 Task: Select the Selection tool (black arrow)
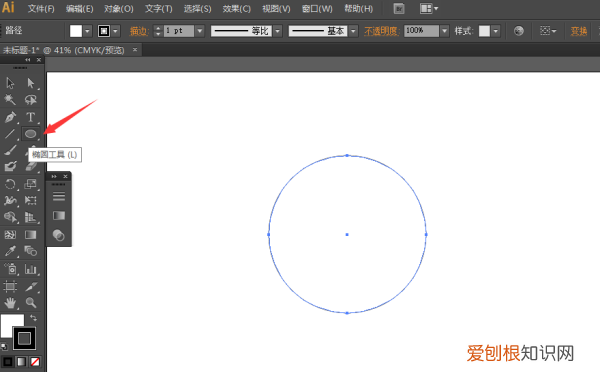tap(10, 83)
